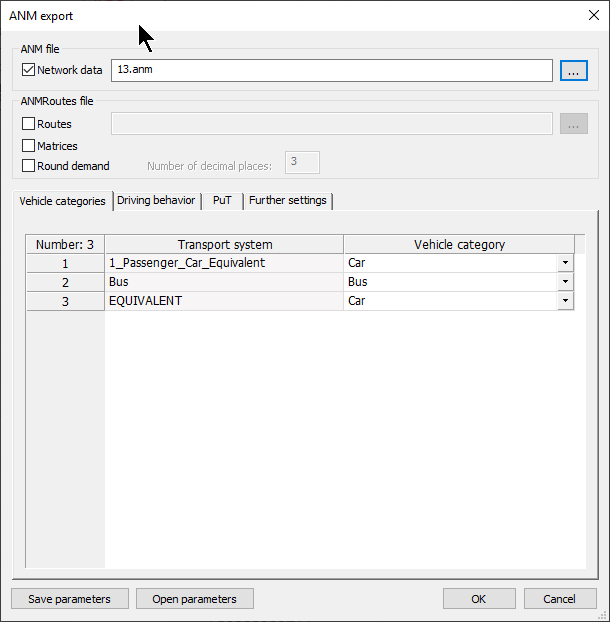The image size is (610, 622).
Task: Enable the Routes checkbox
Action: click(29, 124)
